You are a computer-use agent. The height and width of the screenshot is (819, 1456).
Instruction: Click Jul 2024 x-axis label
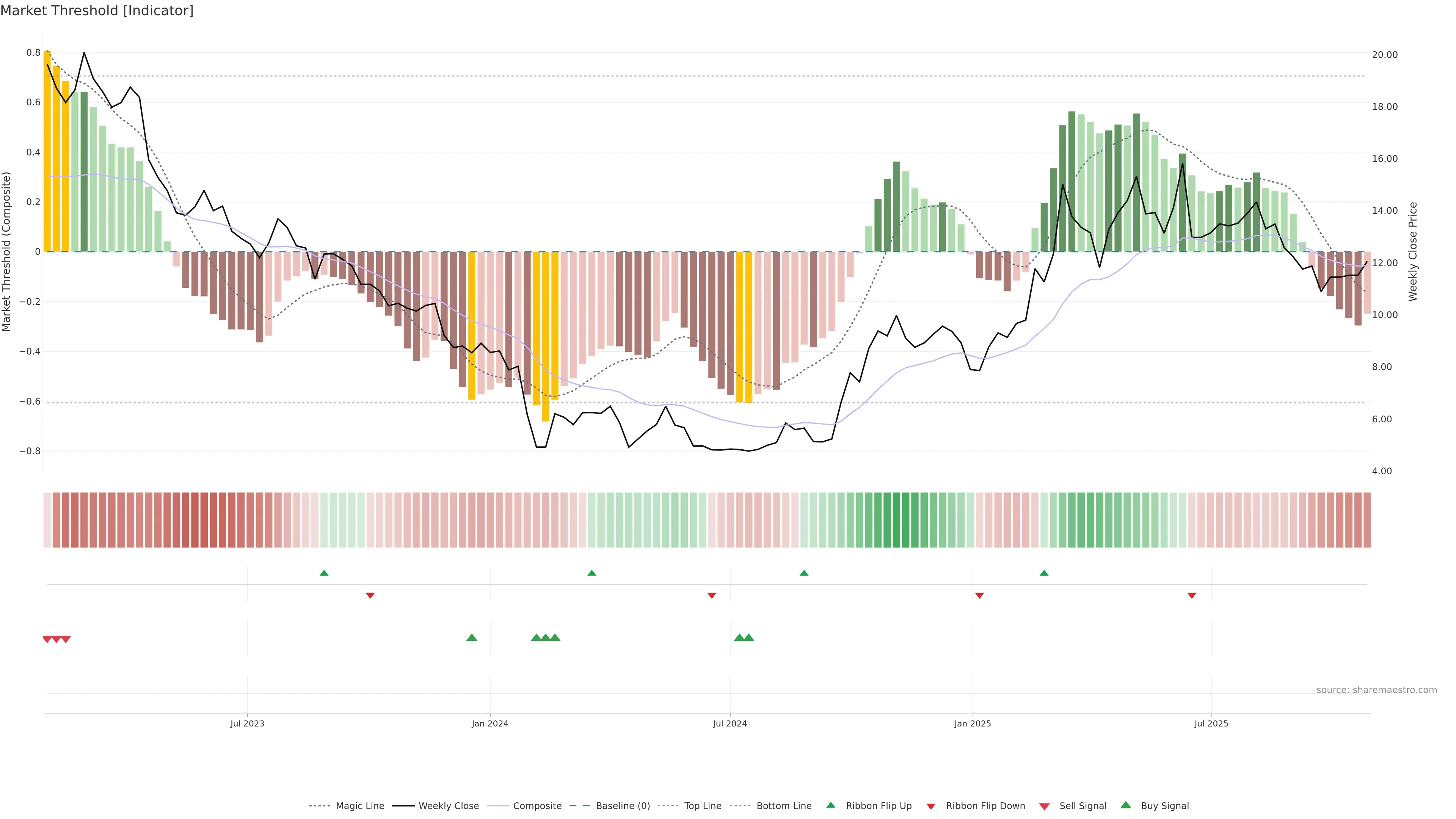pos(730,723)
